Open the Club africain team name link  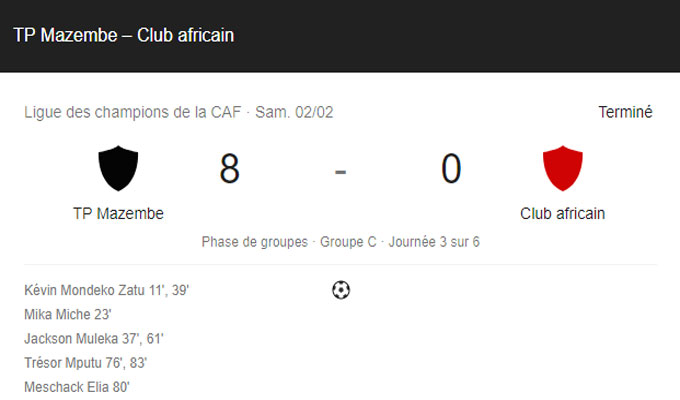[562, 213]
